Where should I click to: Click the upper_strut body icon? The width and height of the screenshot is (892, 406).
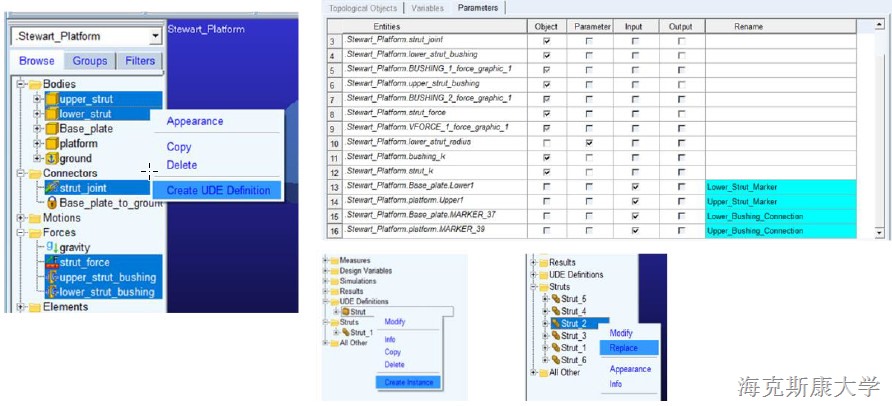click(52, 100)
